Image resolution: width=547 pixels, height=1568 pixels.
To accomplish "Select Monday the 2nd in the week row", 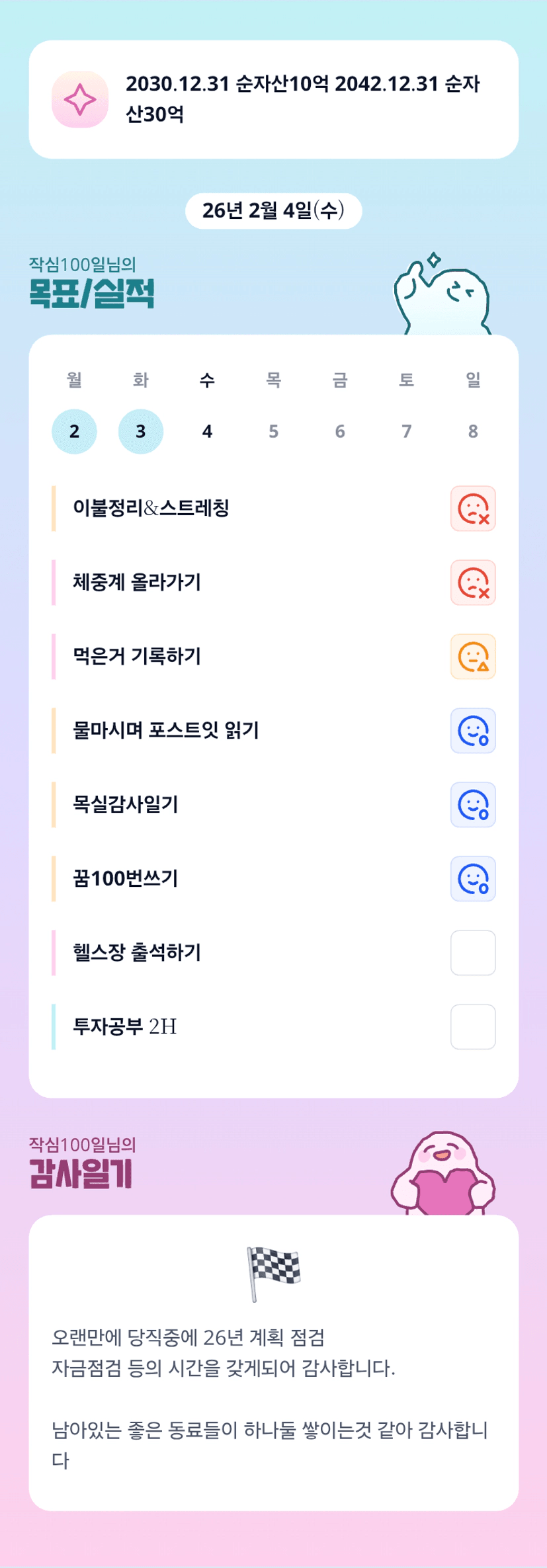I will click(74, 432).
